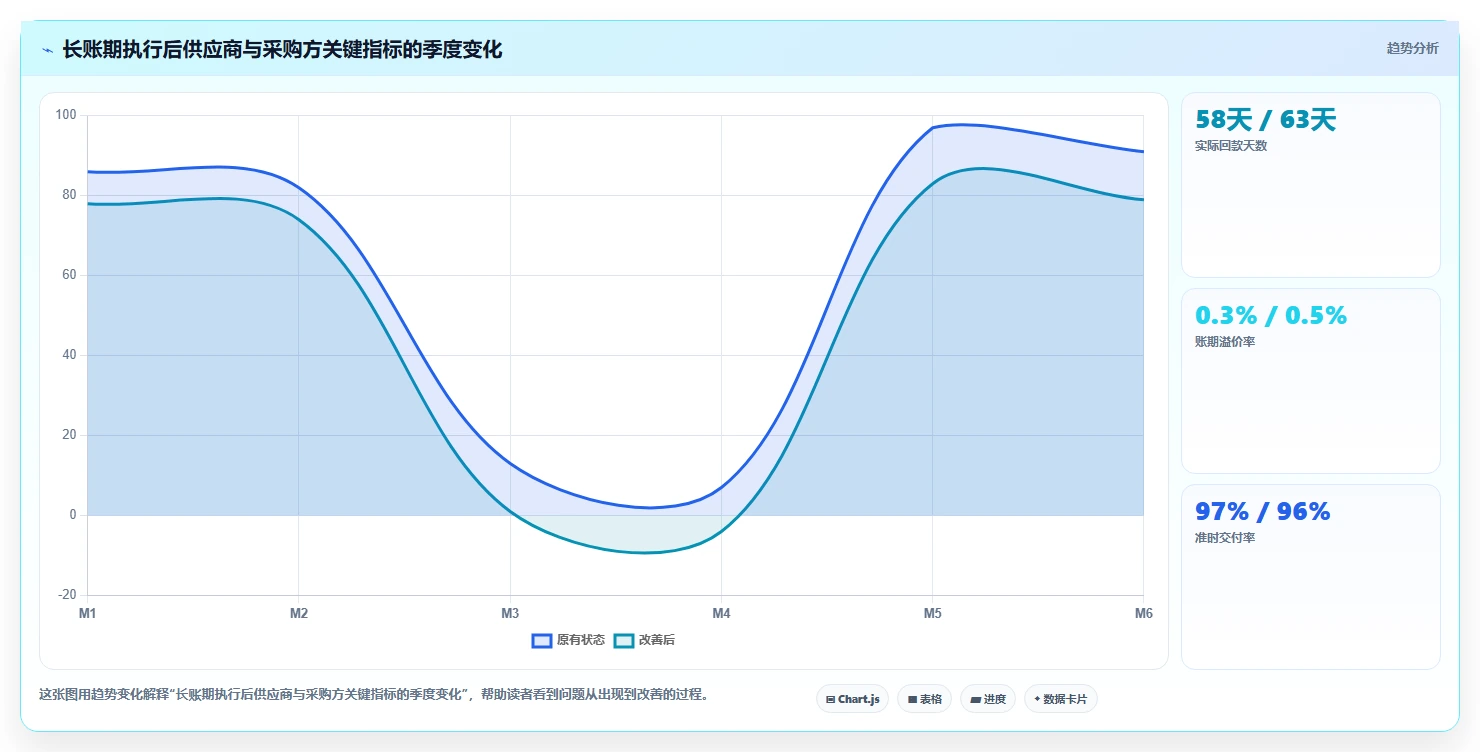
Task: Click the teal 改善后 legend swatch
Action: click(624, 640)
